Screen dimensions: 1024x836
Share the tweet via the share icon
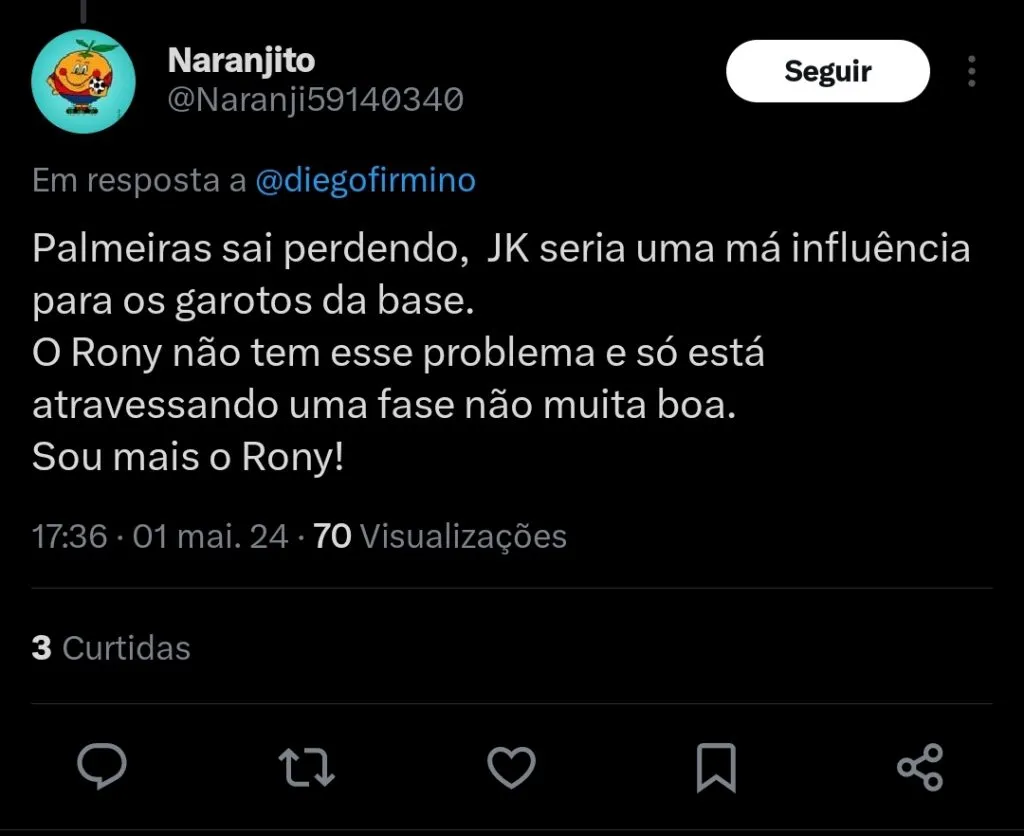[920, 767]
